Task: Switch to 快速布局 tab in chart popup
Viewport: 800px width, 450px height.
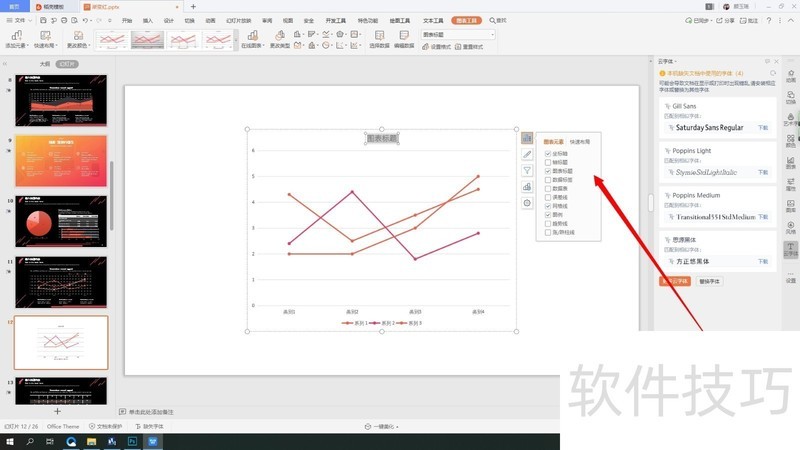Action: tap(580, 142)
